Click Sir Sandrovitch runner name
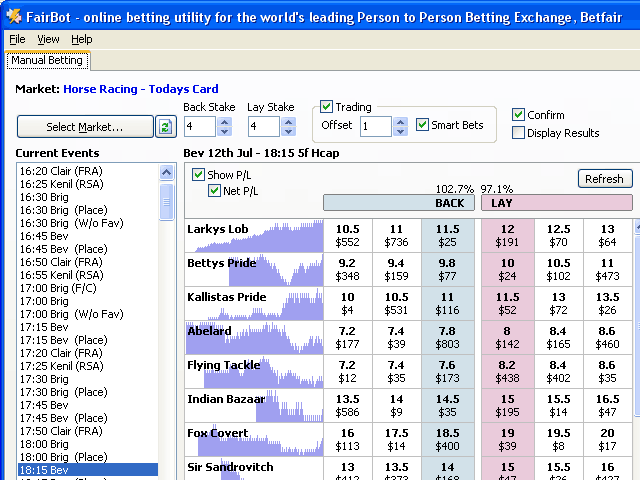This screenshot has height=480, width=640. (230, 467)
